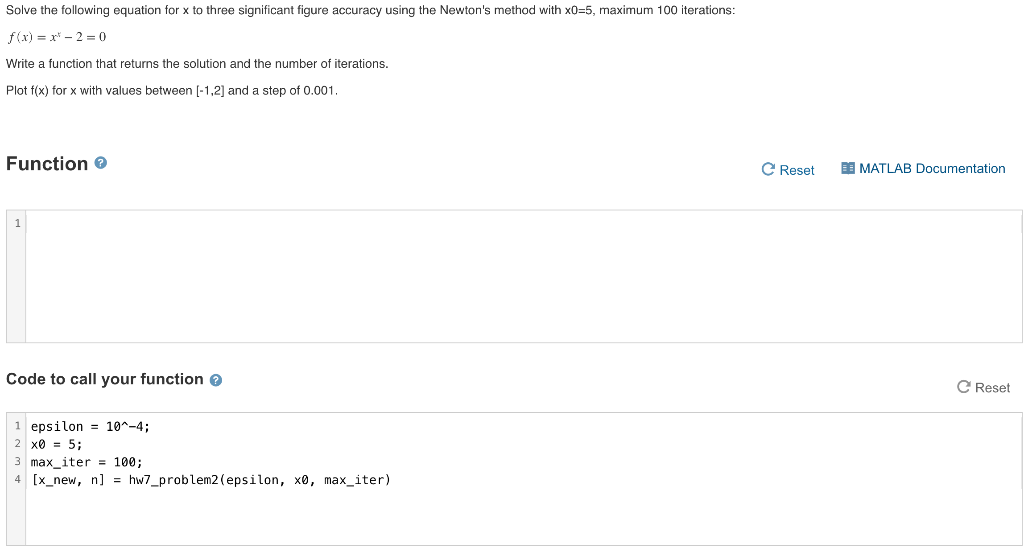Click the circular arrow icon of the lower Reset
The image size is (1024, 548).
[x=963, y=387]
